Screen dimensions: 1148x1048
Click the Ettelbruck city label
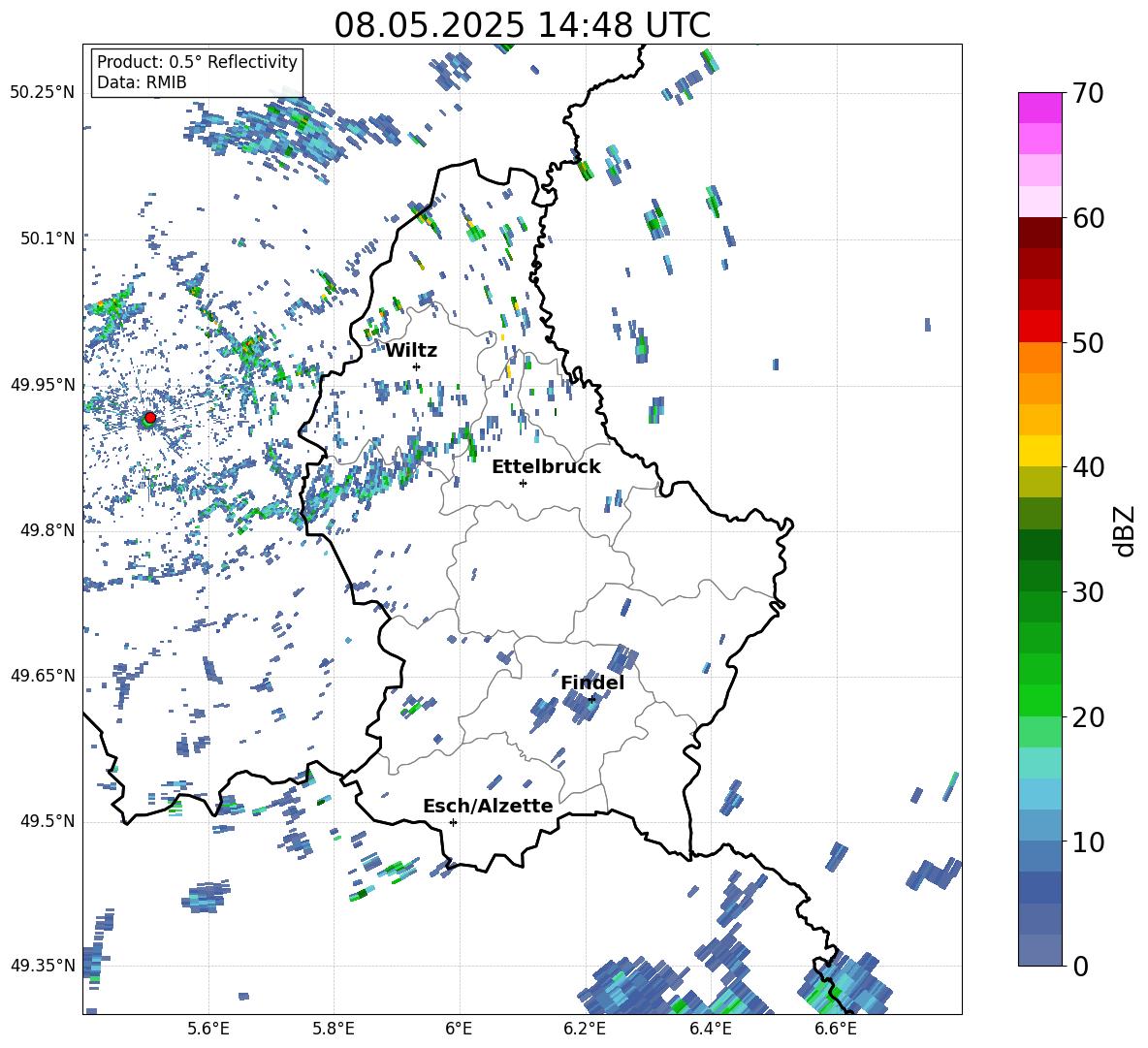tap(546, 467)
